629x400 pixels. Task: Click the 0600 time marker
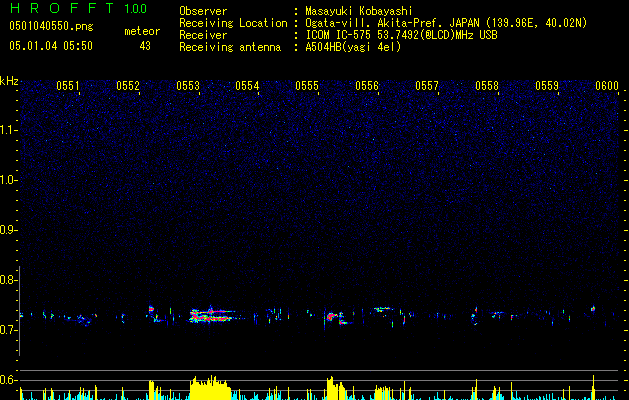(x=607, y=86)
